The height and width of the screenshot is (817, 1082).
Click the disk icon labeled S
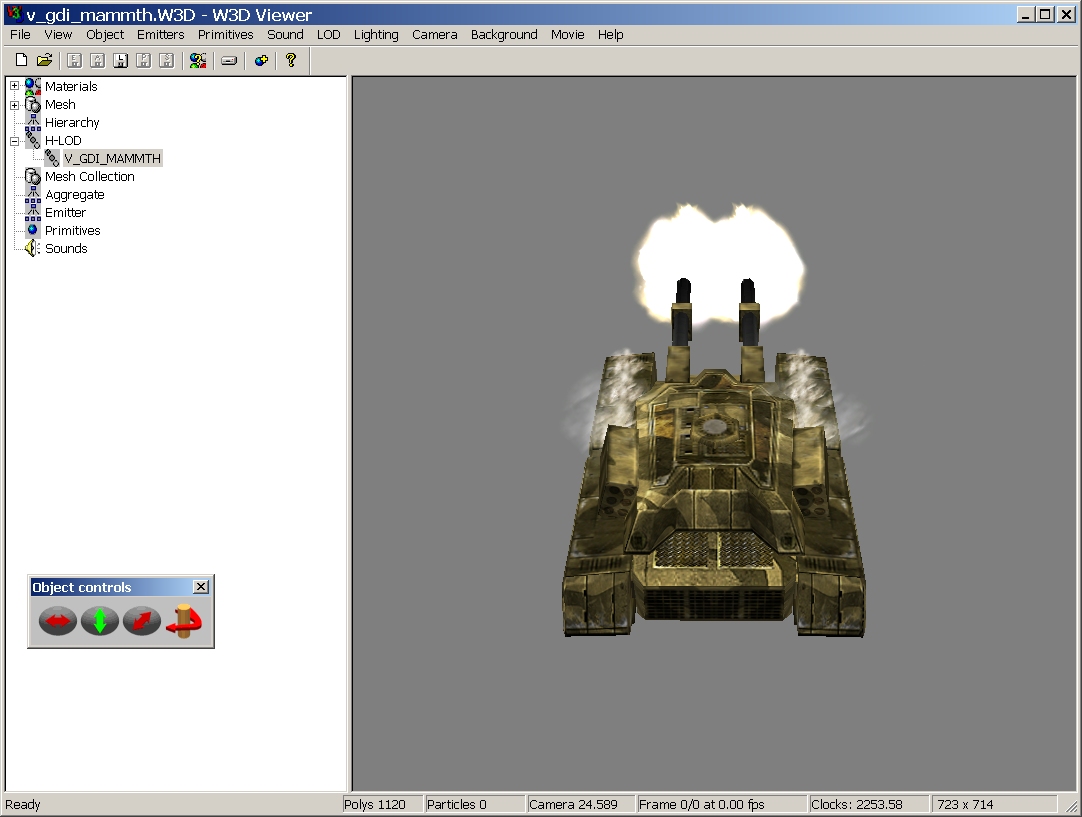[x=166, y=61]
